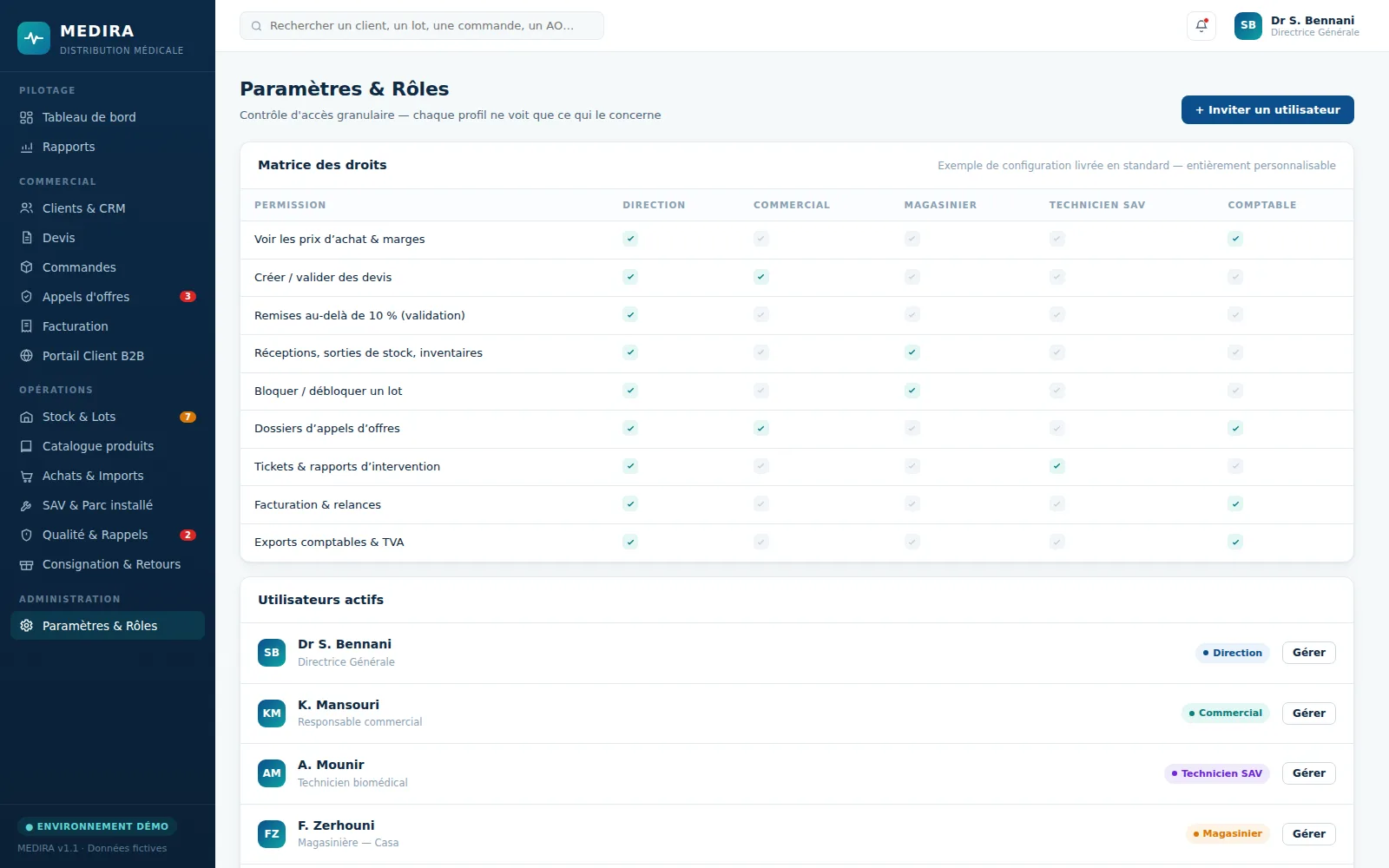Click the Direction role badge

pyautogui.click(x=1233, y=653)
